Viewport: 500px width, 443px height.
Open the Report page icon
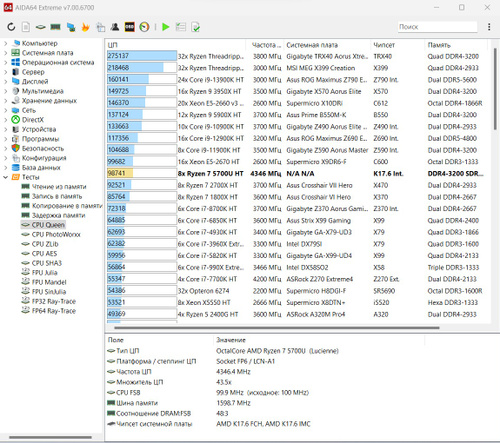pos(26,27)
